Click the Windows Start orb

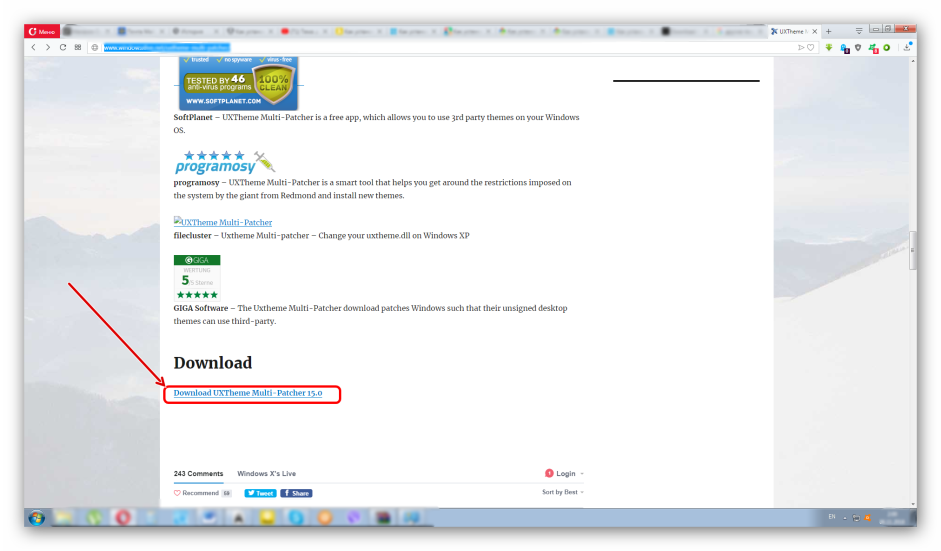37,517
